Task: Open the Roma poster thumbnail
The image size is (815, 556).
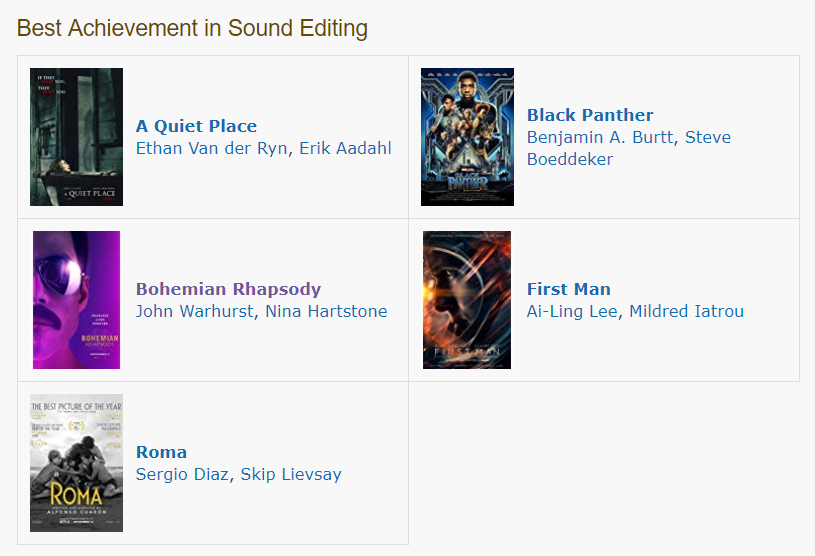Action: click(x=76, y=463)
